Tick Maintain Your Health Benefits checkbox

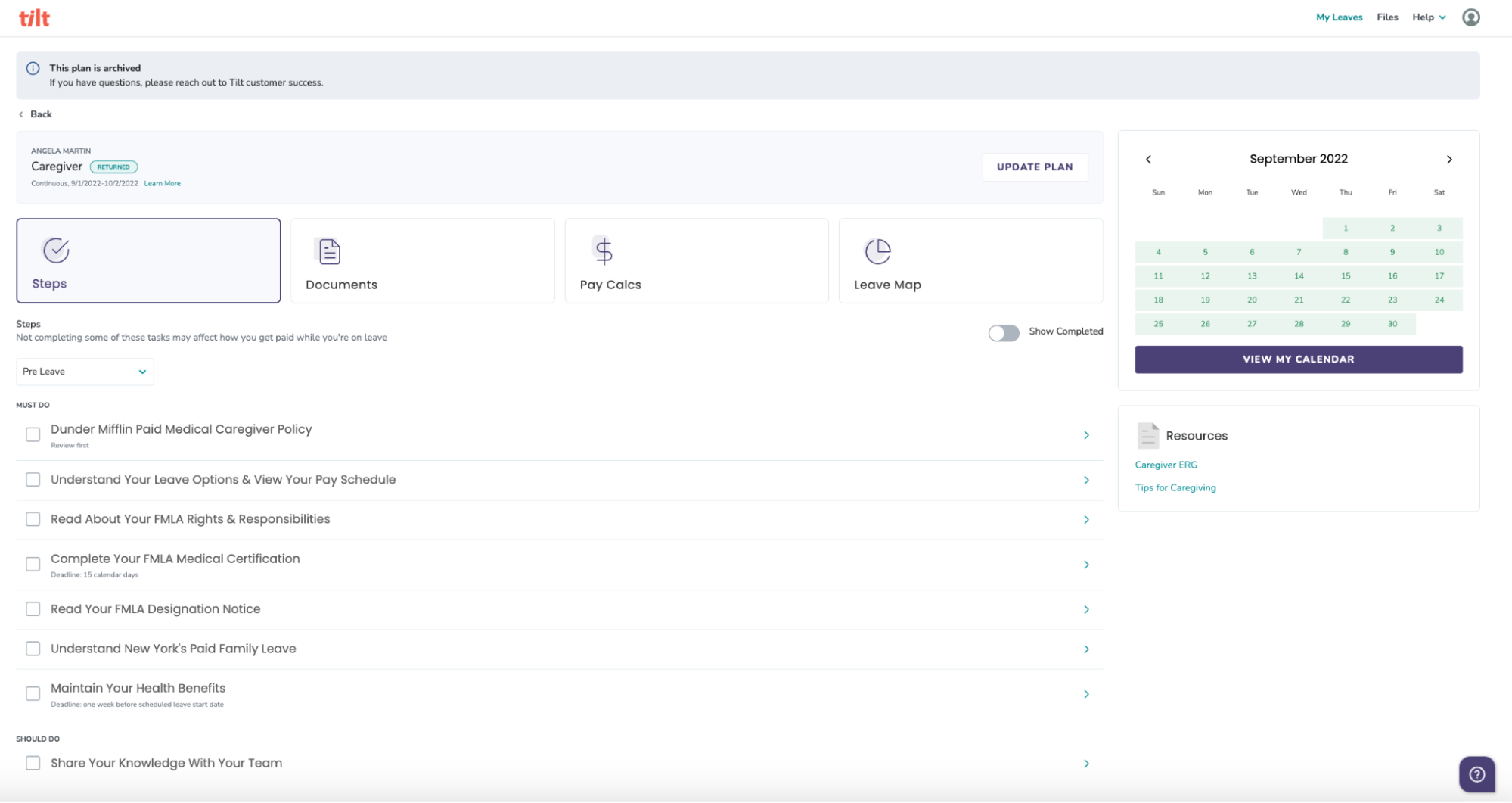33,694
